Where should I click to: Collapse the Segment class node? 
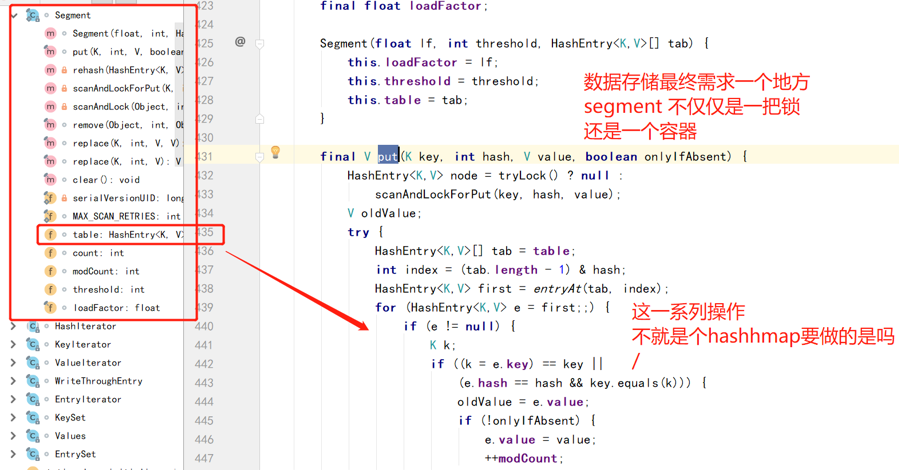coord(13,16)
